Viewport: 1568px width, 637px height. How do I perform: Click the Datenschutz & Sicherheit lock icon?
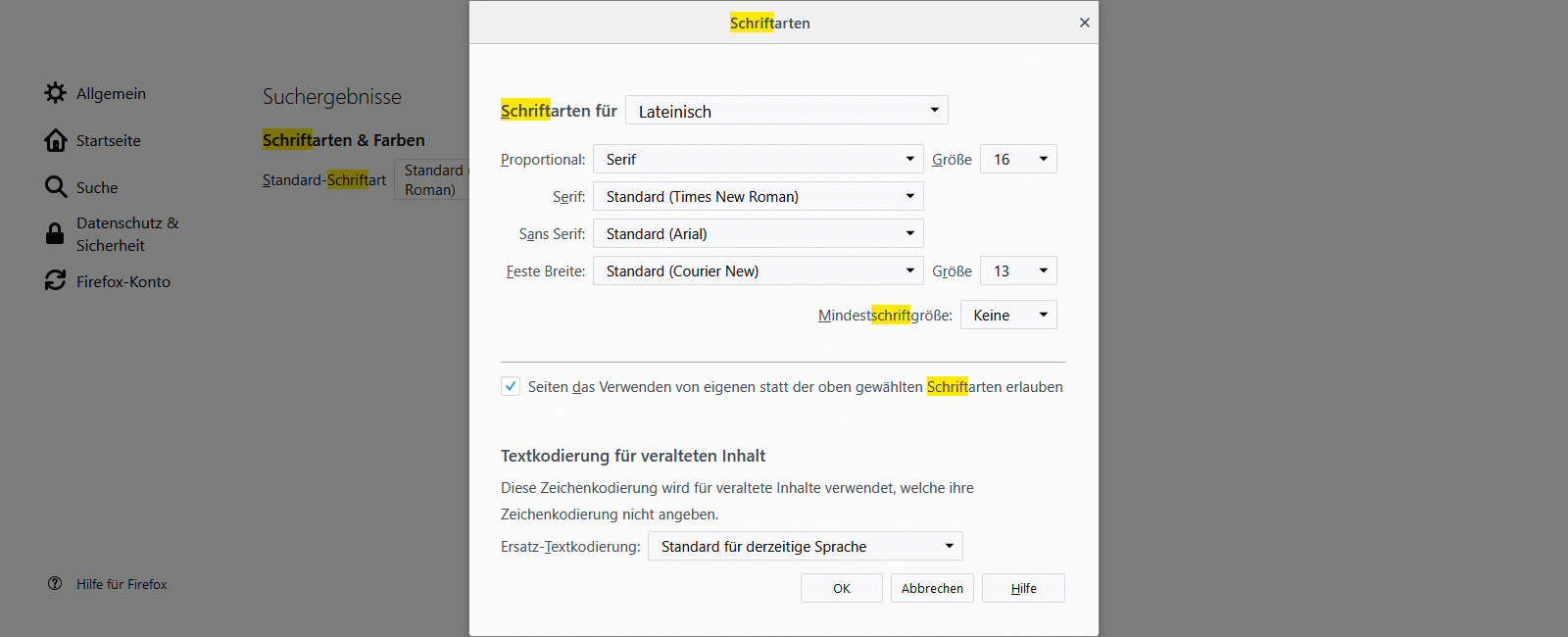click(56, 234)
